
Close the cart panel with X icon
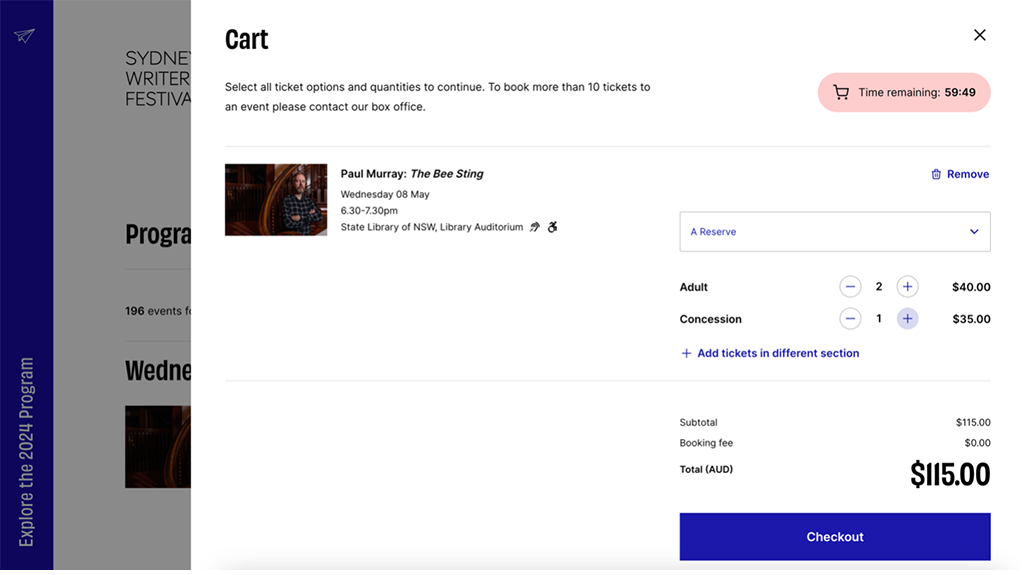tap(979, 35)
